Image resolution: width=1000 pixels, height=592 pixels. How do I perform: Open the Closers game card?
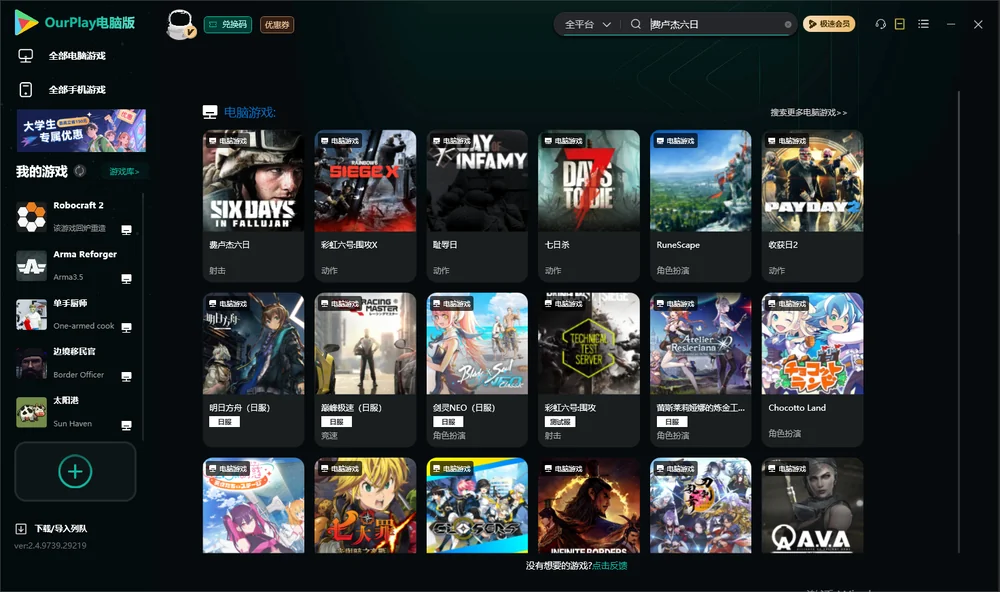point(477,505)
